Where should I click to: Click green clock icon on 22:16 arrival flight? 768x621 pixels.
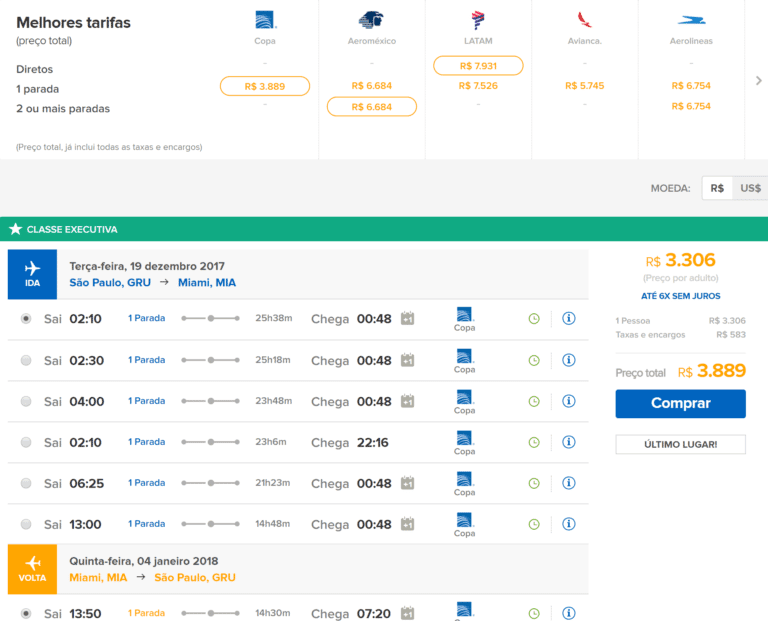point(534,442)
